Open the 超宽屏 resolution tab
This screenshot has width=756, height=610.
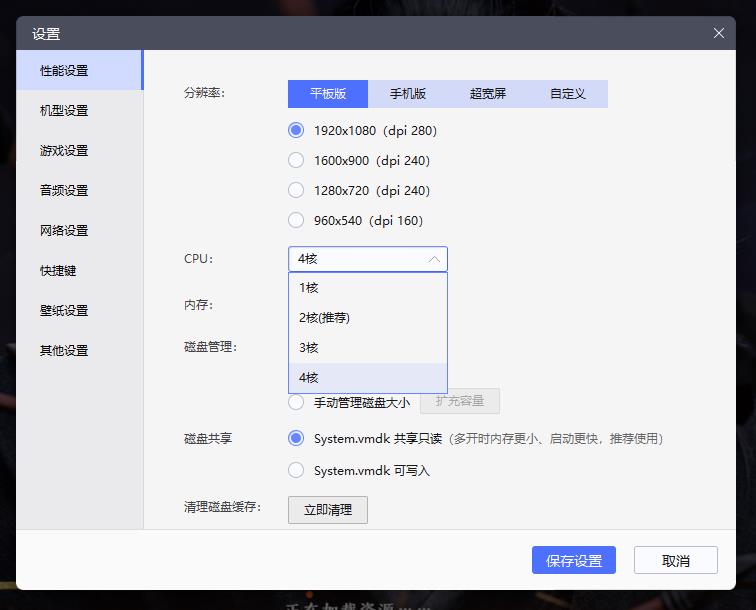(x=488, y=94)
